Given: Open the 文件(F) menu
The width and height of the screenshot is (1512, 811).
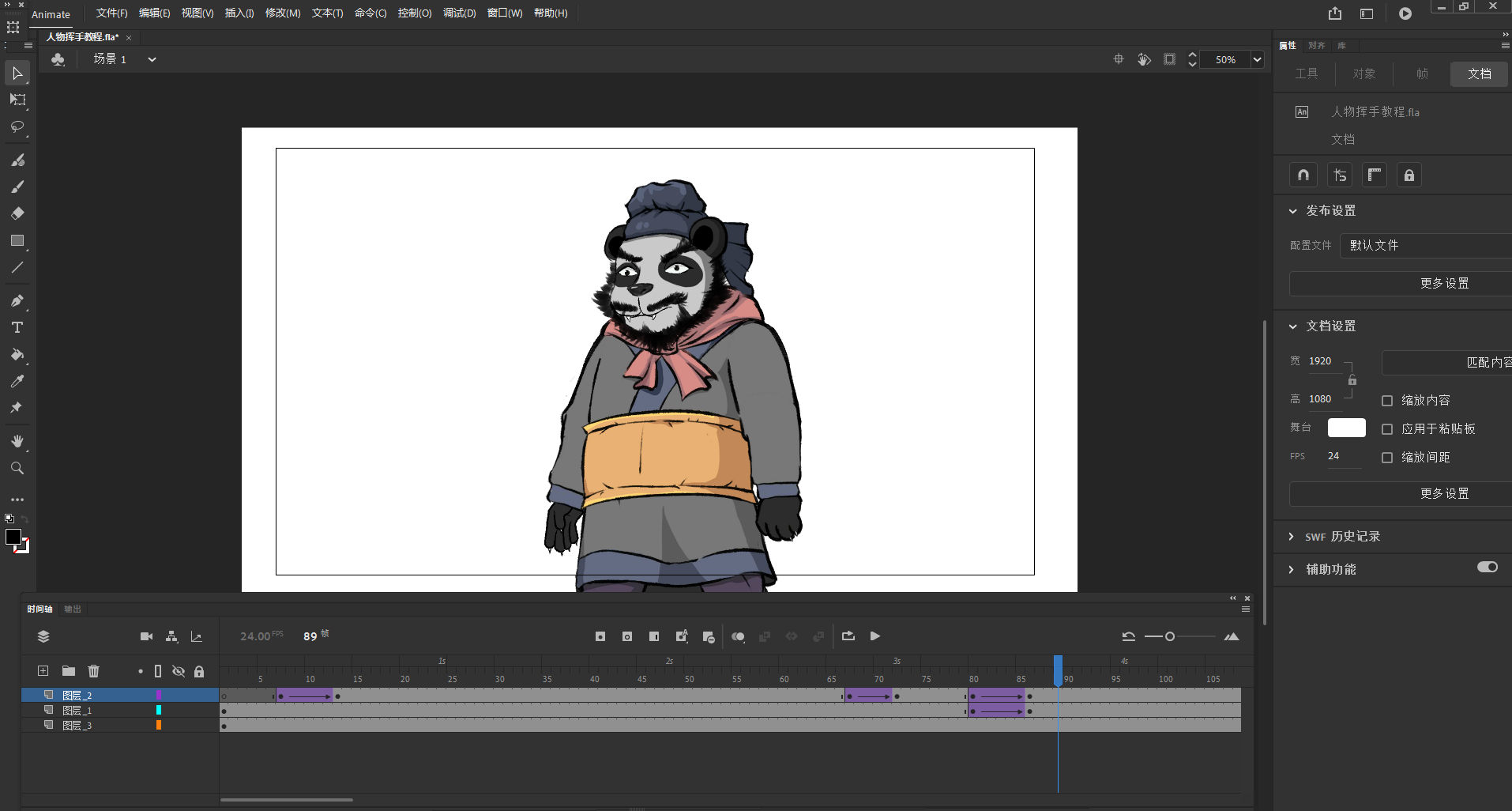Looking at the screenshot, I should 111,13.
